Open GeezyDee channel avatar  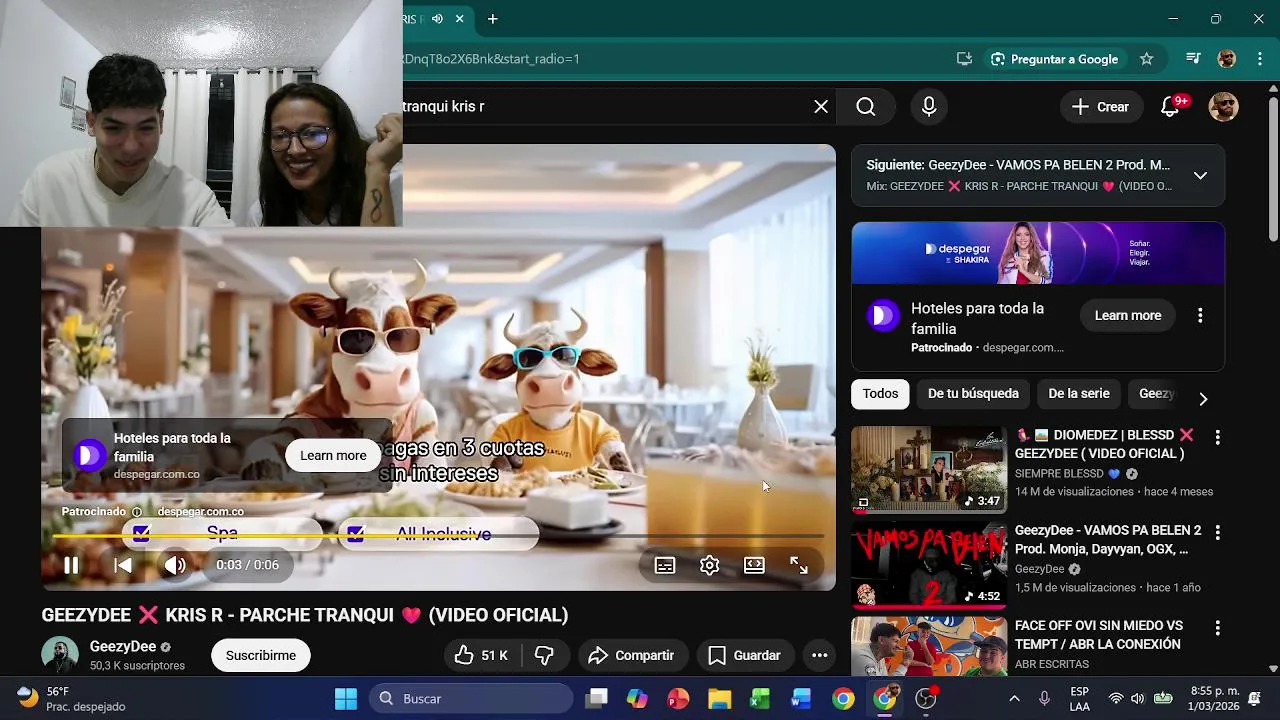click(x=60, y=655)
